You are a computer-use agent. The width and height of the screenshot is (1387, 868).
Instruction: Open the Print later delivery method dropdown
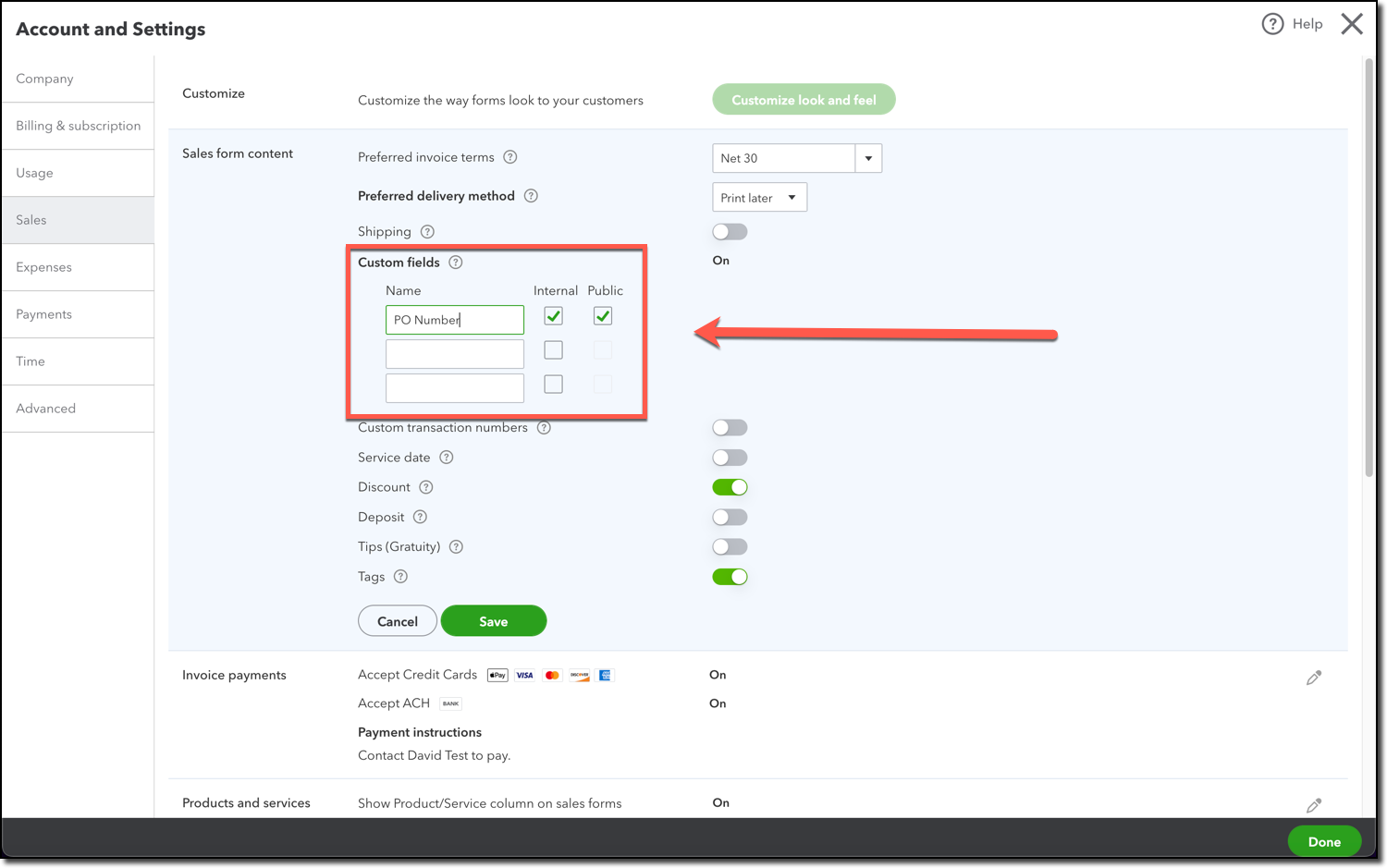tap(791, 197)
